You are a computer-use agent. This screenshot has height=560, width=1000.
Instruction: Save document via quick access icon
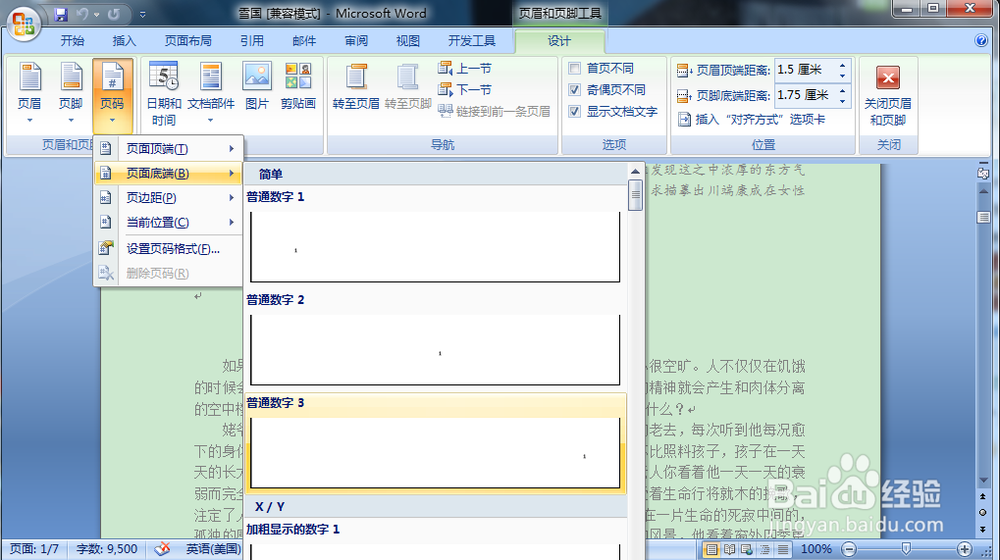pyautogui.click(x=61, y=14)
